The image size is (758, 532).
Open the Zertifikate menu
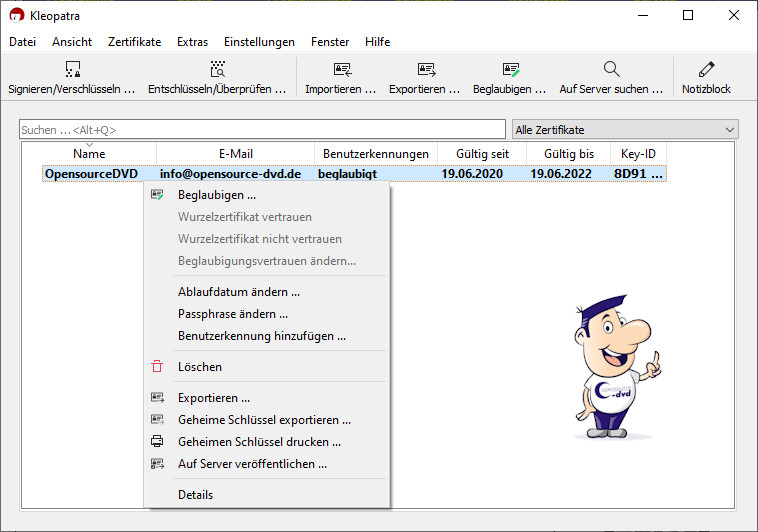point(134,42)
